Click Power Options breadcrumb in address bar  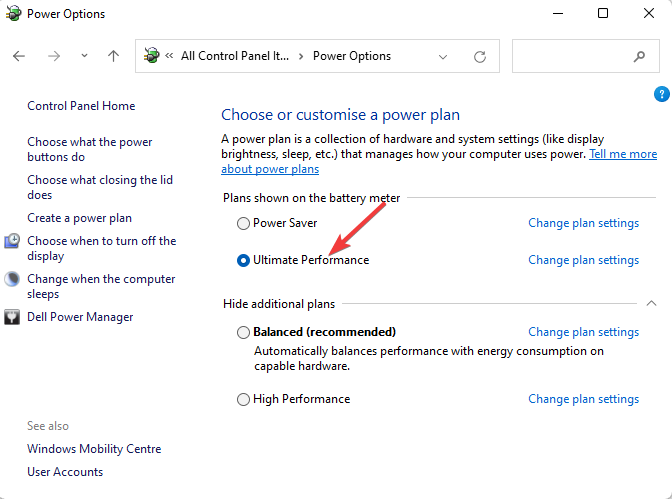click(352, 56)
